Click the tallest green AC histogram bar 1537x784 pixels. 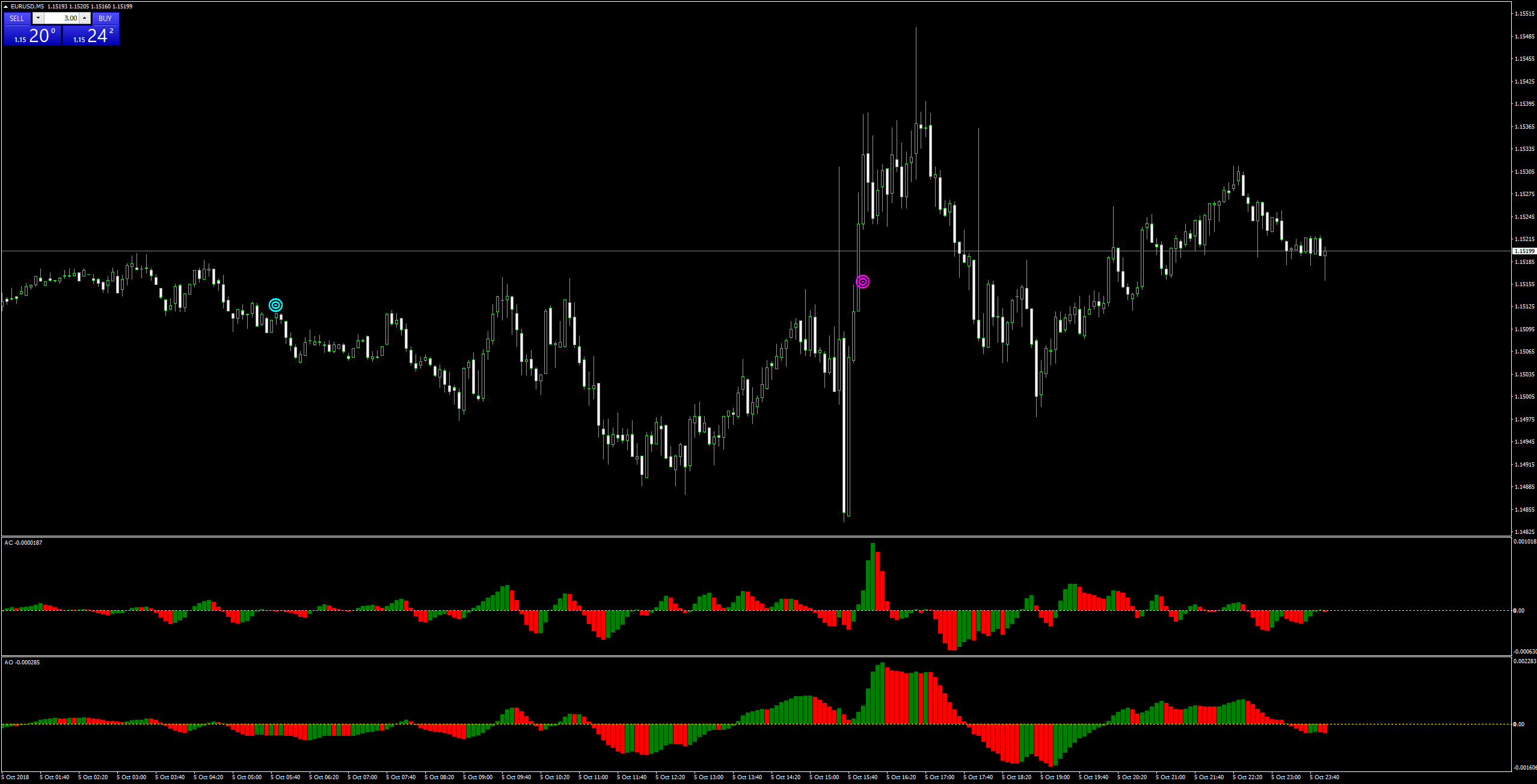[873, 577]
